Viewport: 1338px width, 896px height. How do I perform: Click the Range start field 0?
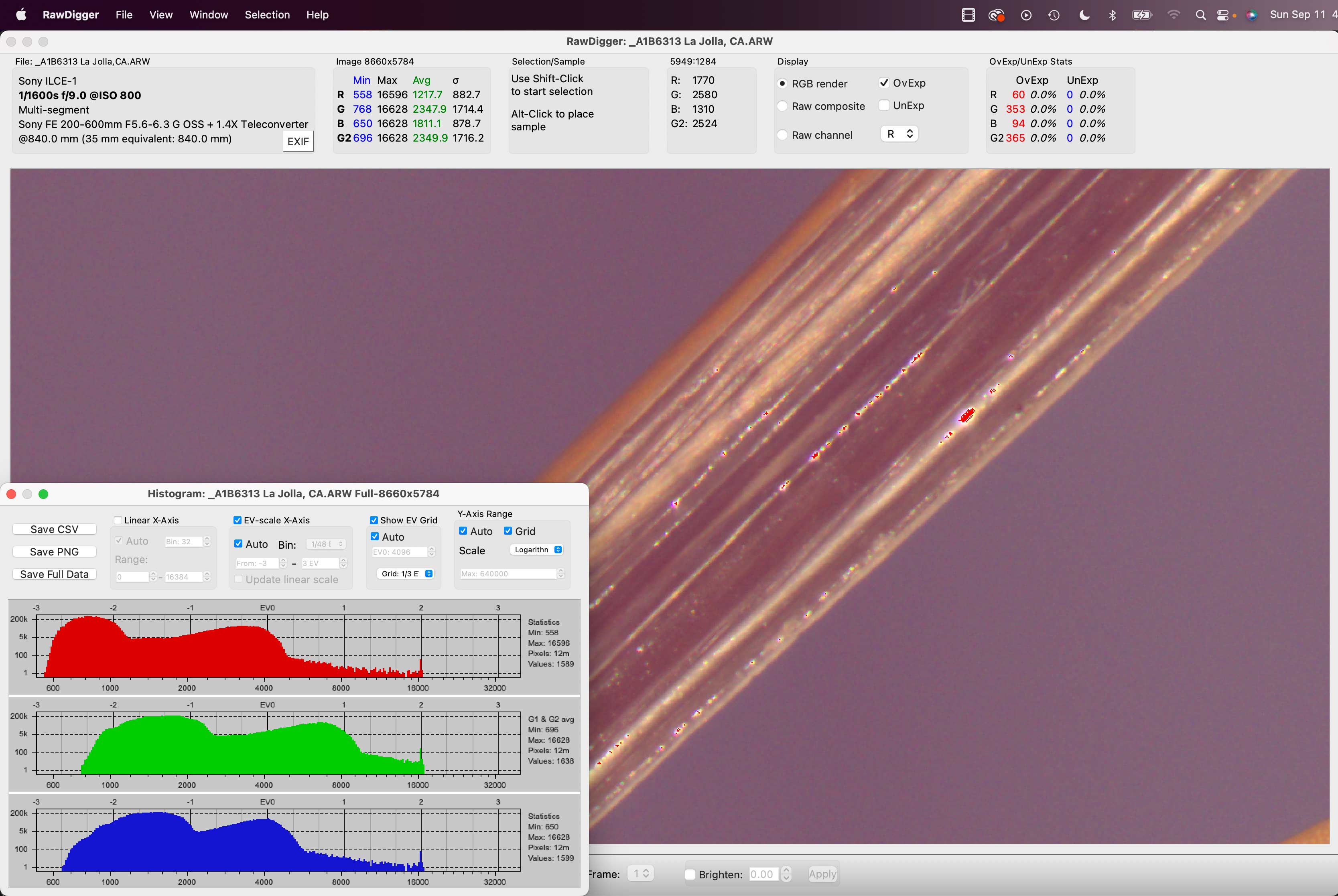click(x=132, y=577)
